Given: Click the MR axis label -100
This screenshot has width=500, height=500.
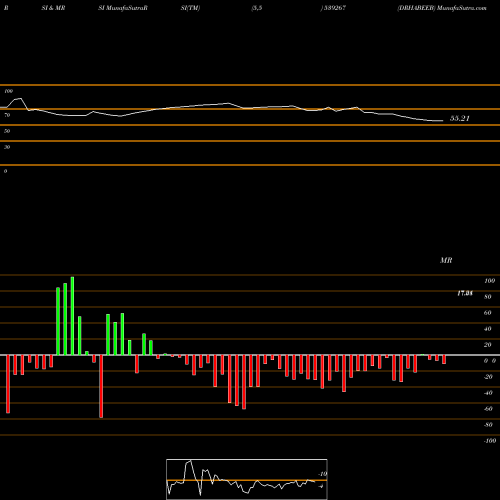Looking at the screenshot, I should point(490,441).
